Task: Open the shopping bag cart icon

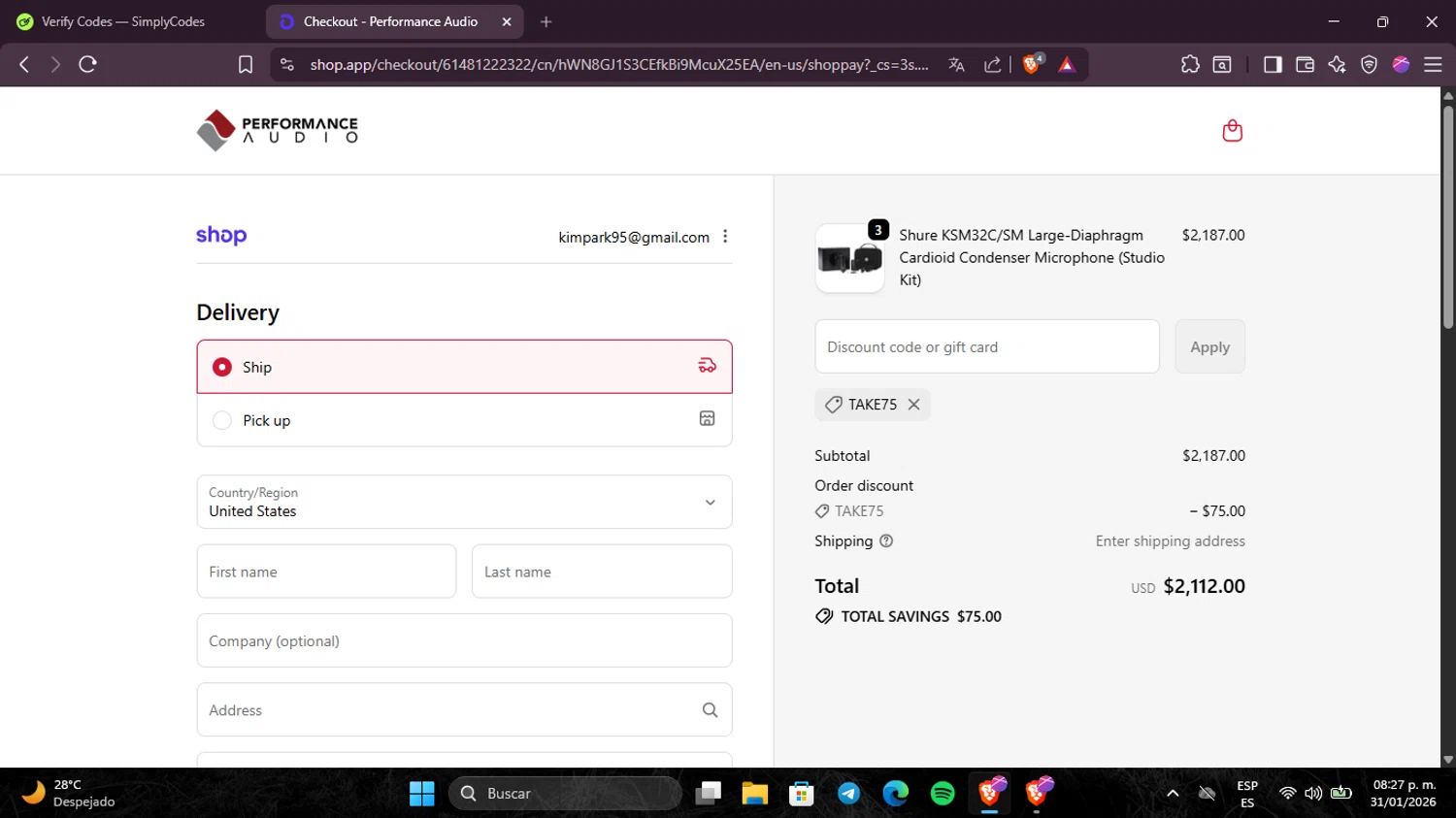Action: 1232,130
